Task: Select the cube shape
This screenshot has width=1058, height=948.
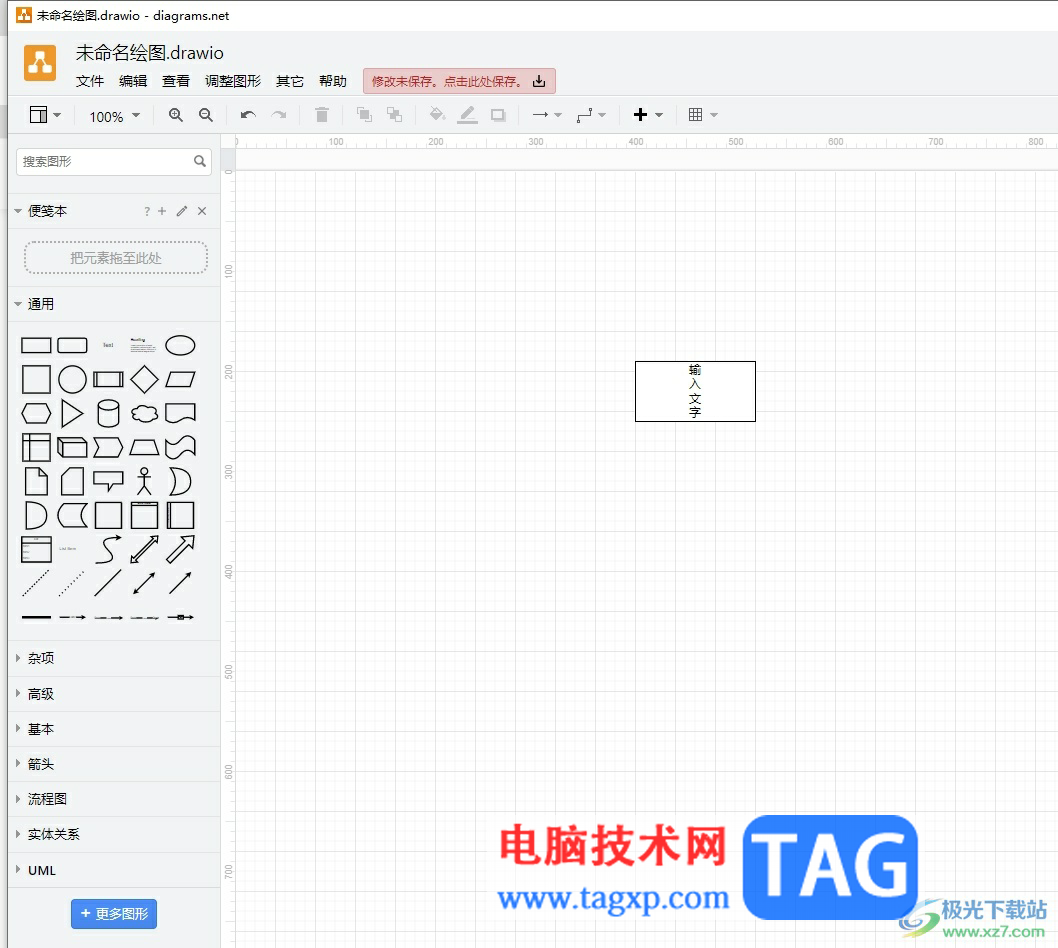Action: (72, 447)
